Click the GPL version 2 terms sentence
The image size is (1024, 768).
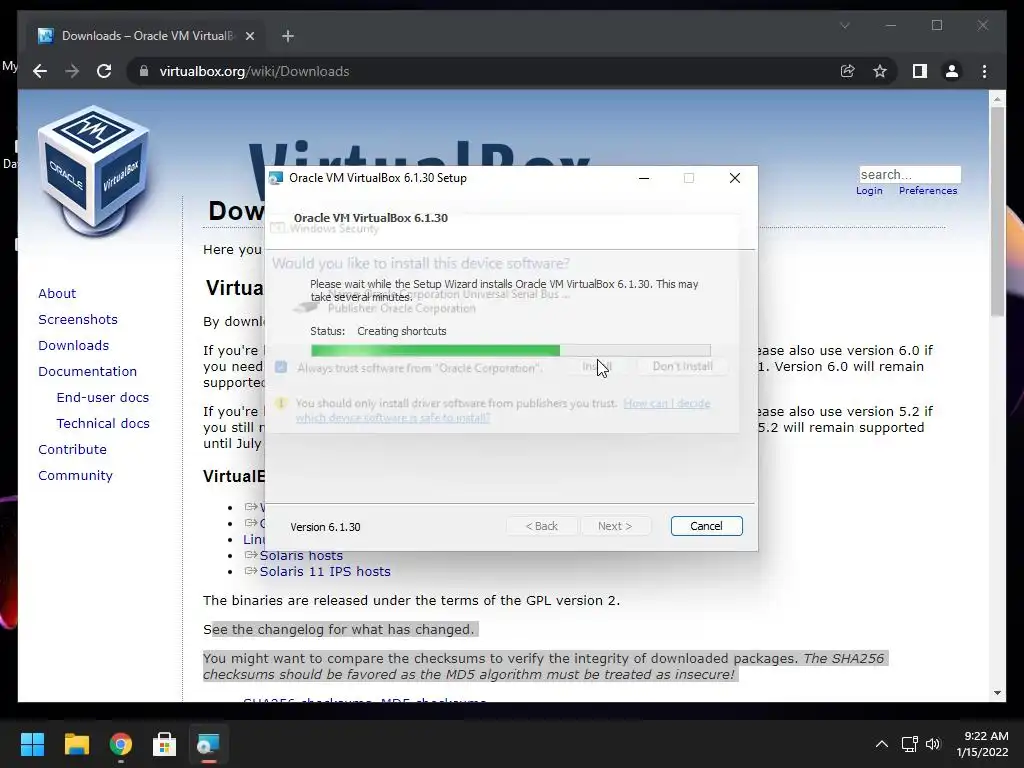tap(411, 600)
